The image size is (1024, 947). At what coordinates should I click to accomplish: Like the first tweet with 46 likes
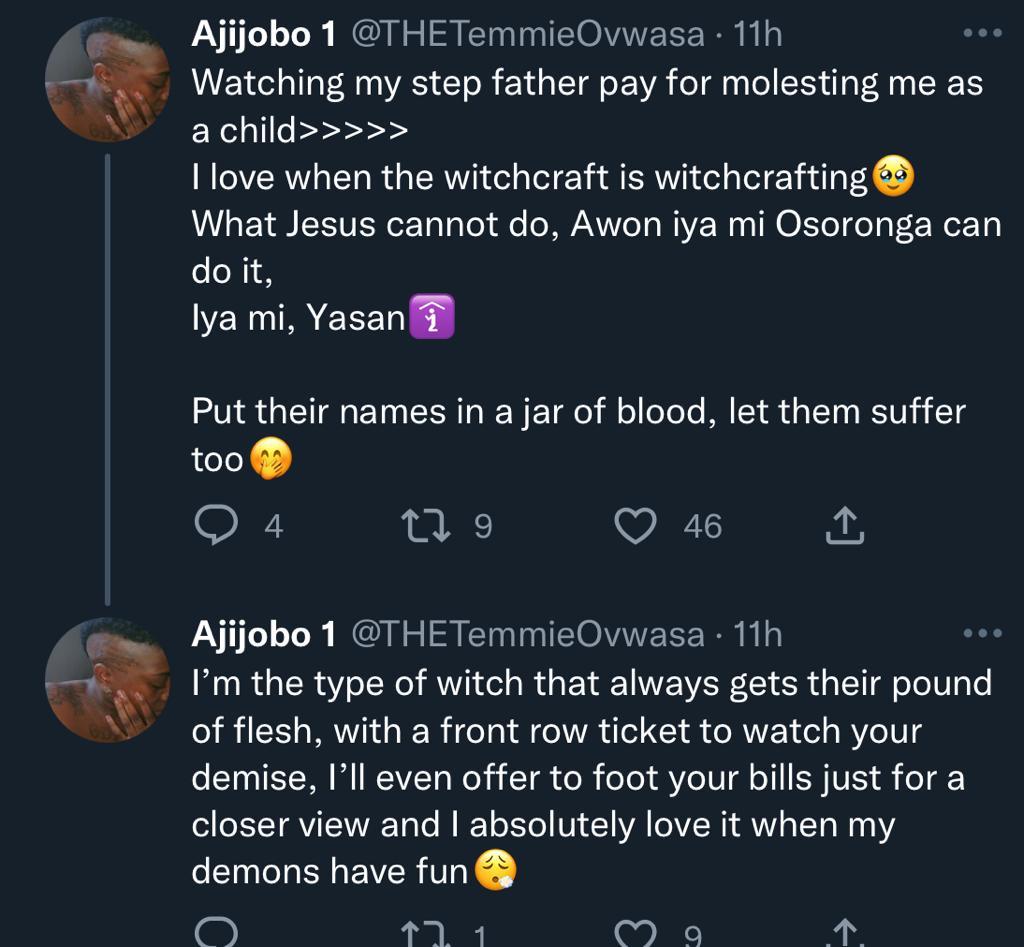[634, 526]
